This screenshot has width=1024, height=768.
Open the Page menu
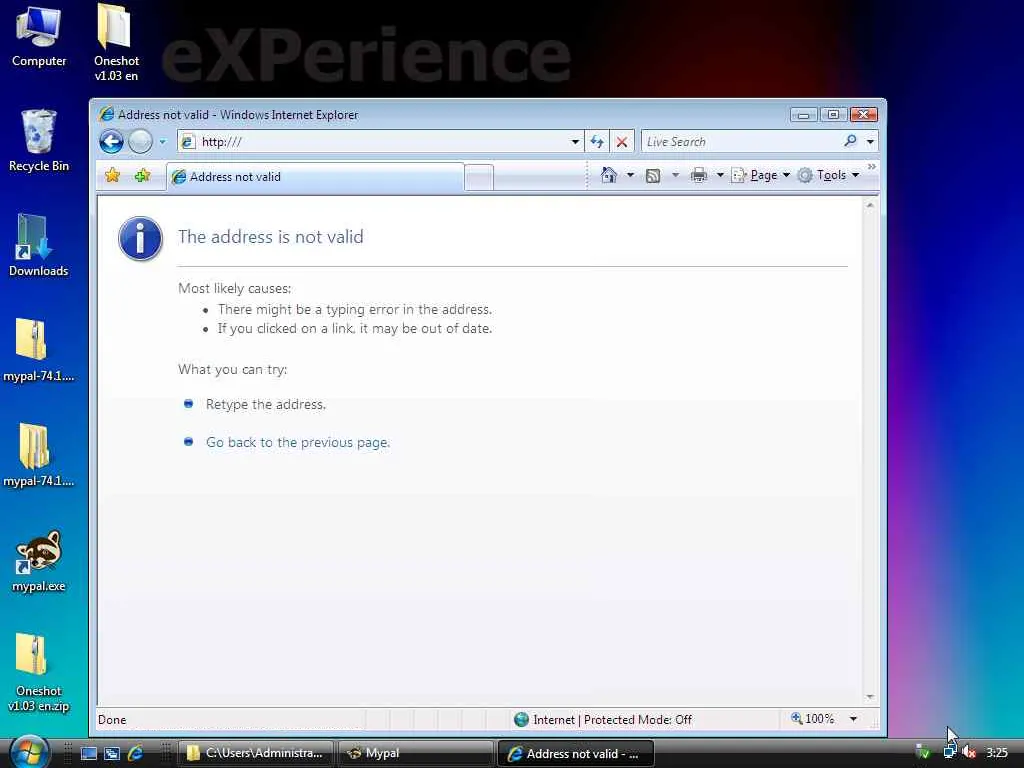click(x=761, y=175)
